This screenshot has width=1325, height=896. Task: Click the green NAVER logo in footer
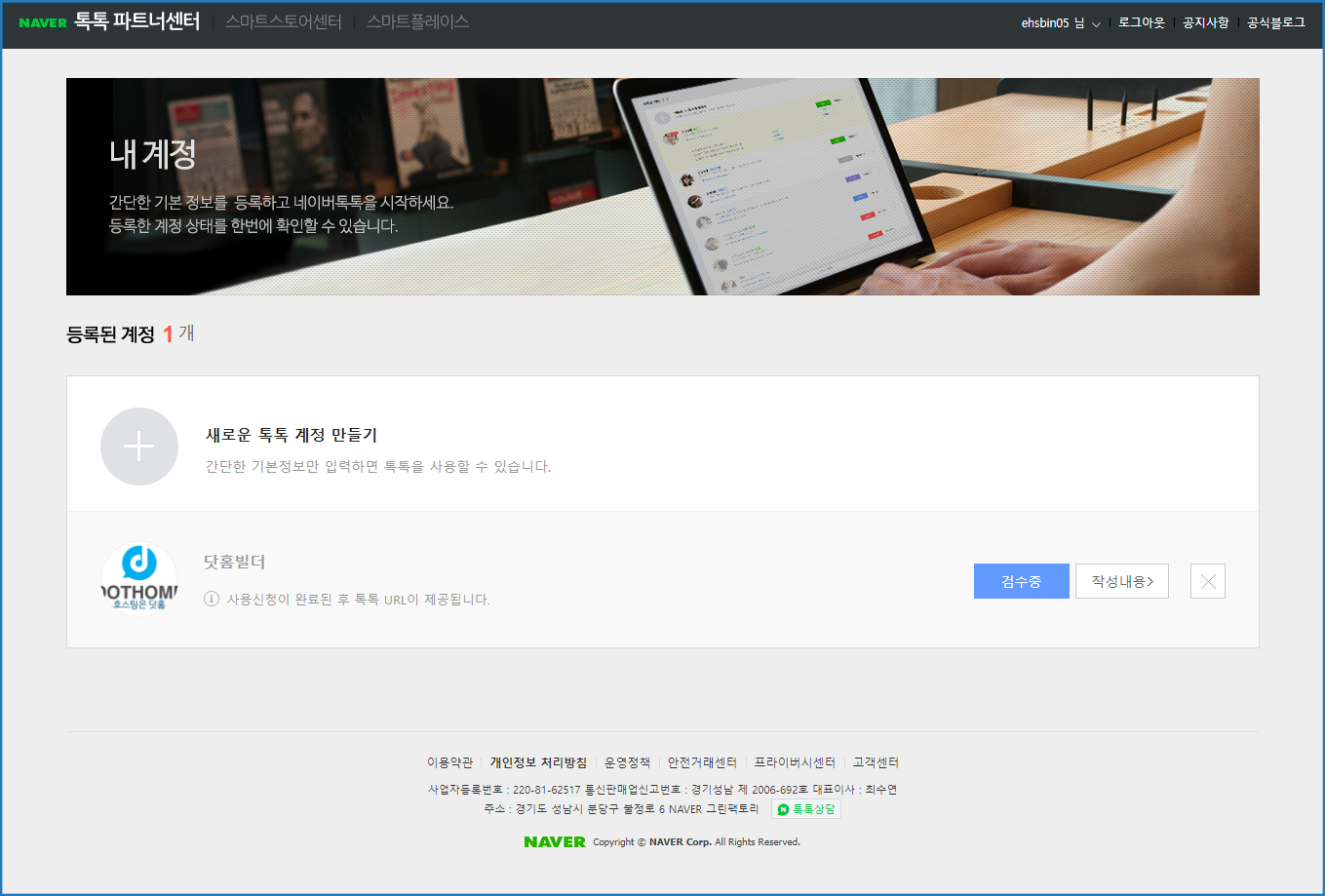(554, 841)
